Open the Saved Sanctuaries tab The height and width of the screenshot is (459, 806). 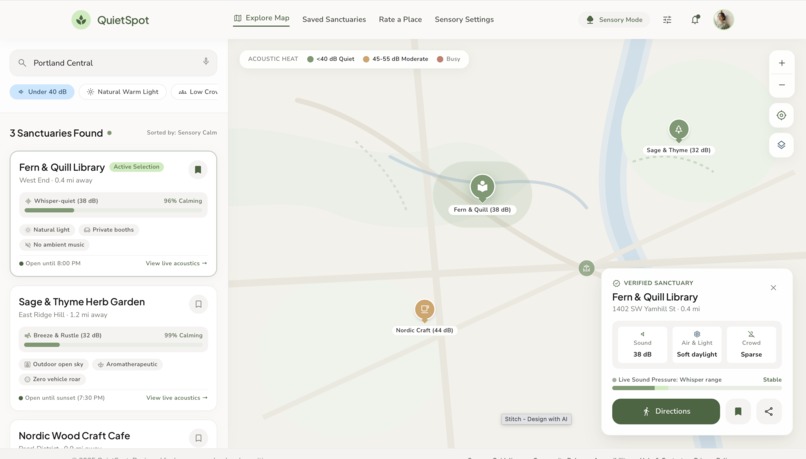point(334,20)
